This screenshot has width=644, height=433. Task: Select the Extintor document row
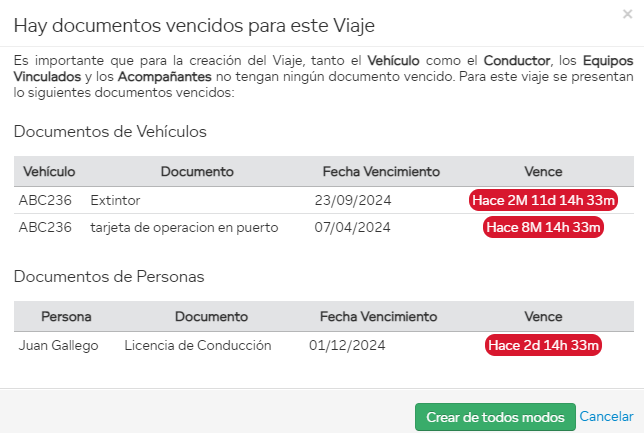click(x=115, y=200)
